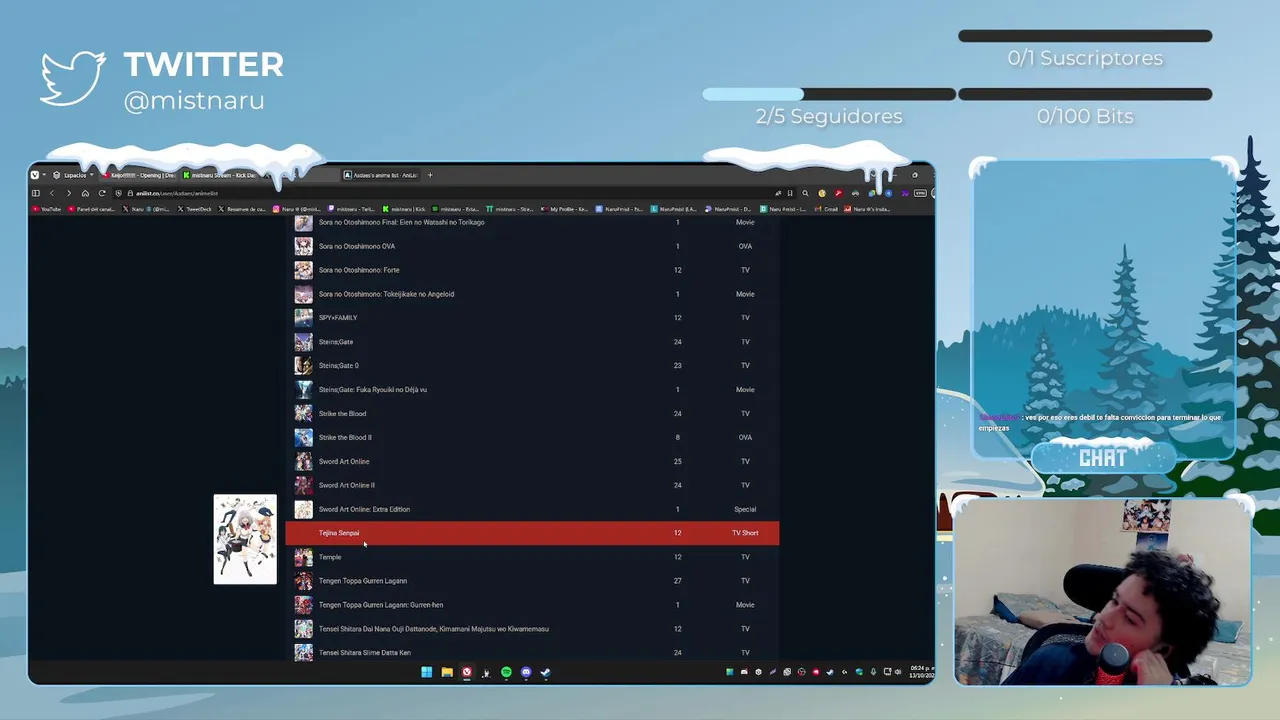
Task: Toggle the browser side panel icon
Action: (x=35, y=193)
